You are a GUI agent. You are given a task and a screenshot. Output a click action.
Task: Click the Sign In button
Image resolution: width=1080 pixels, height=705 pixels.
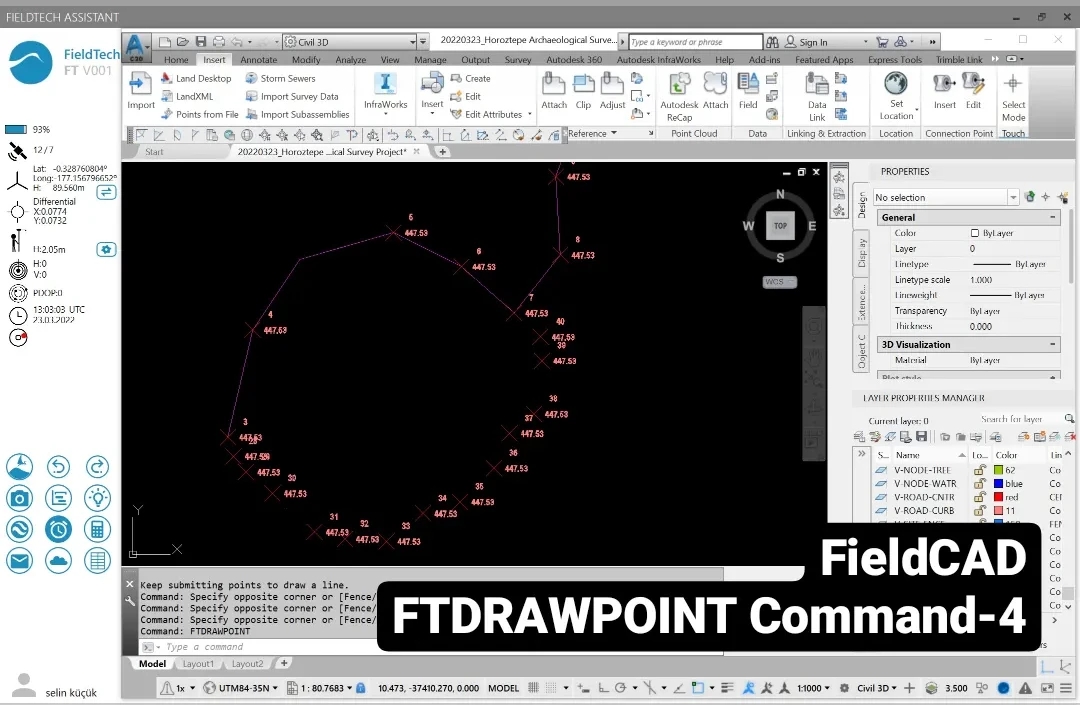point(807,42)
